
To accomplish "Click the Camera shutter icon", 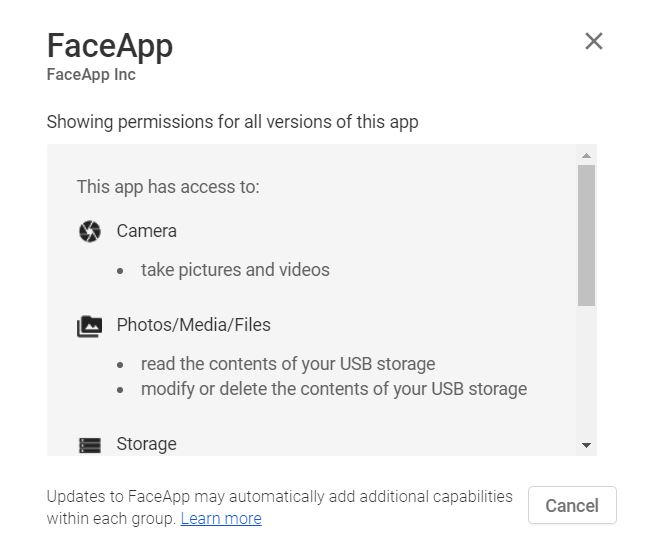I will pyautogui.click(x=90, y=231).
